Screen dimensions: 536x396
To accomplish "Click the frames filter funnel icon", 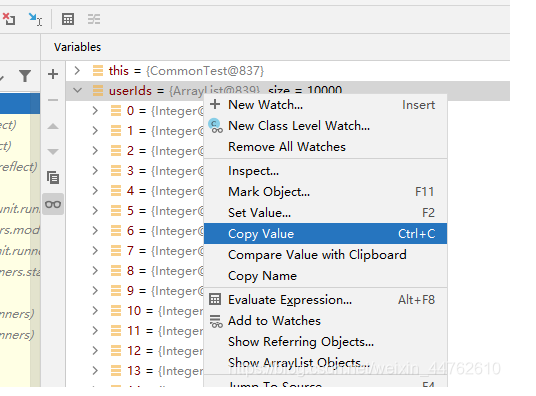I will coord(25,76).
